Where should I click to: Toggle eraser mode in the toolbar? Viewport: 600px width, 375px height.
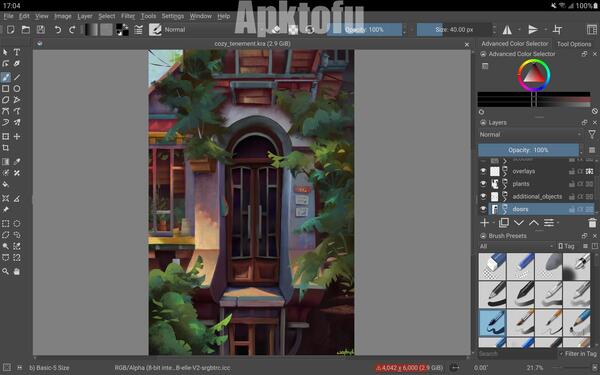click(276, 29)
